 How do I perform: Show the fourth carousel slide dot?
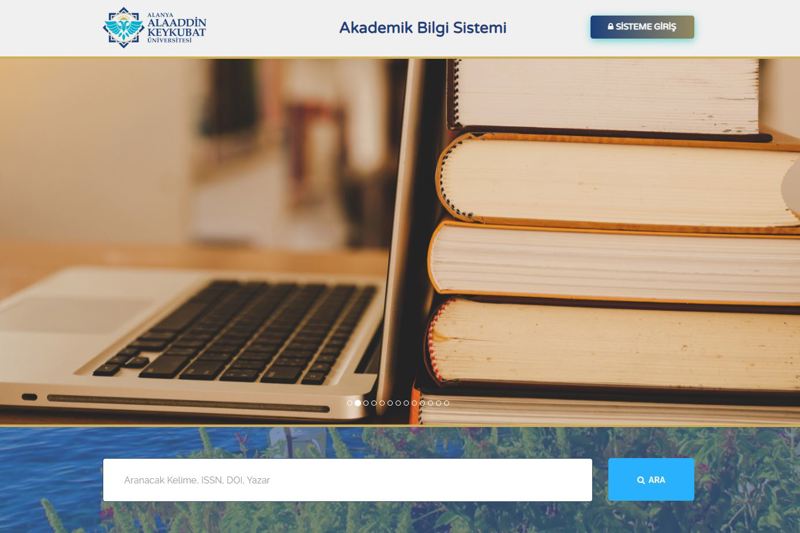click(374, 403)
